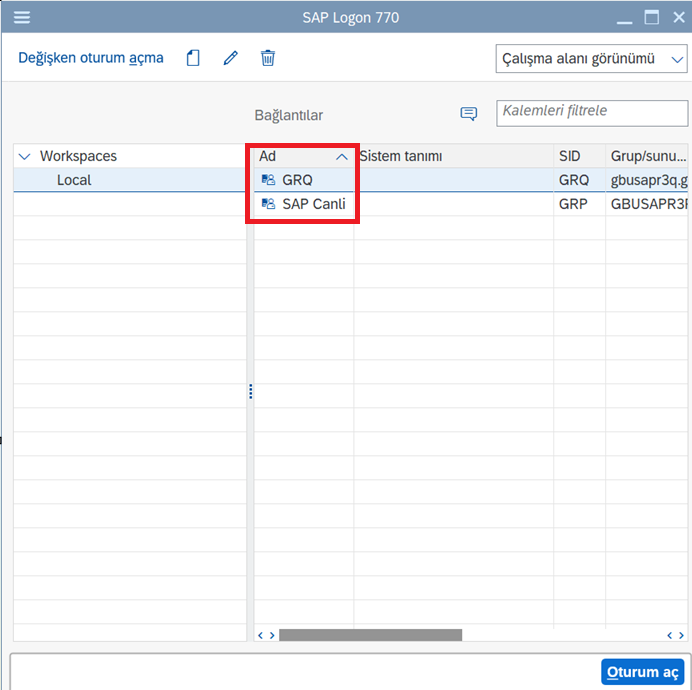
Task: Click right scroll arrow under connections table
Action: (683, 634)
